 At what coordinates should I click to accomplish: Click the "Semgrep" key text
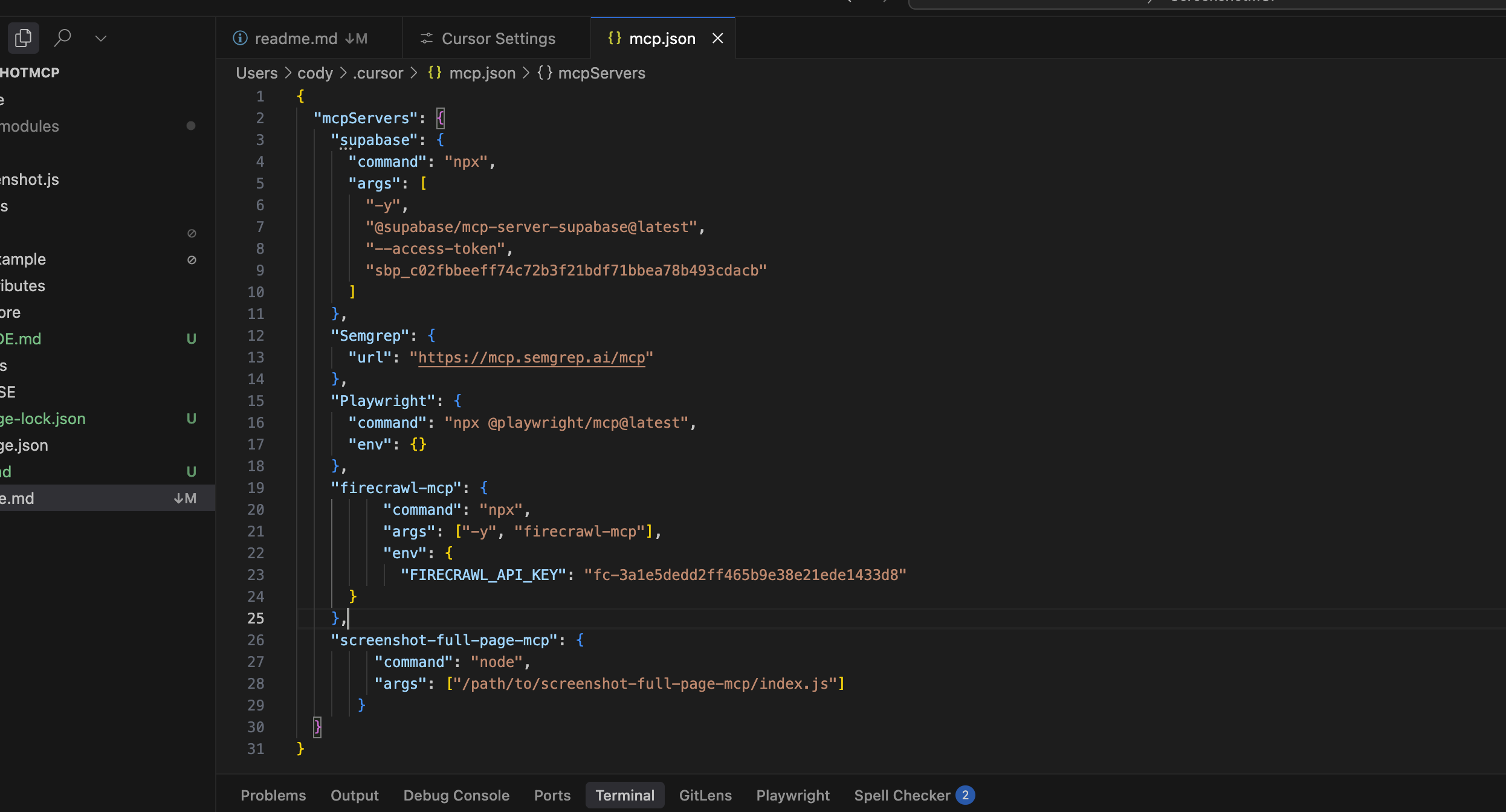click(x=370, y=336)
